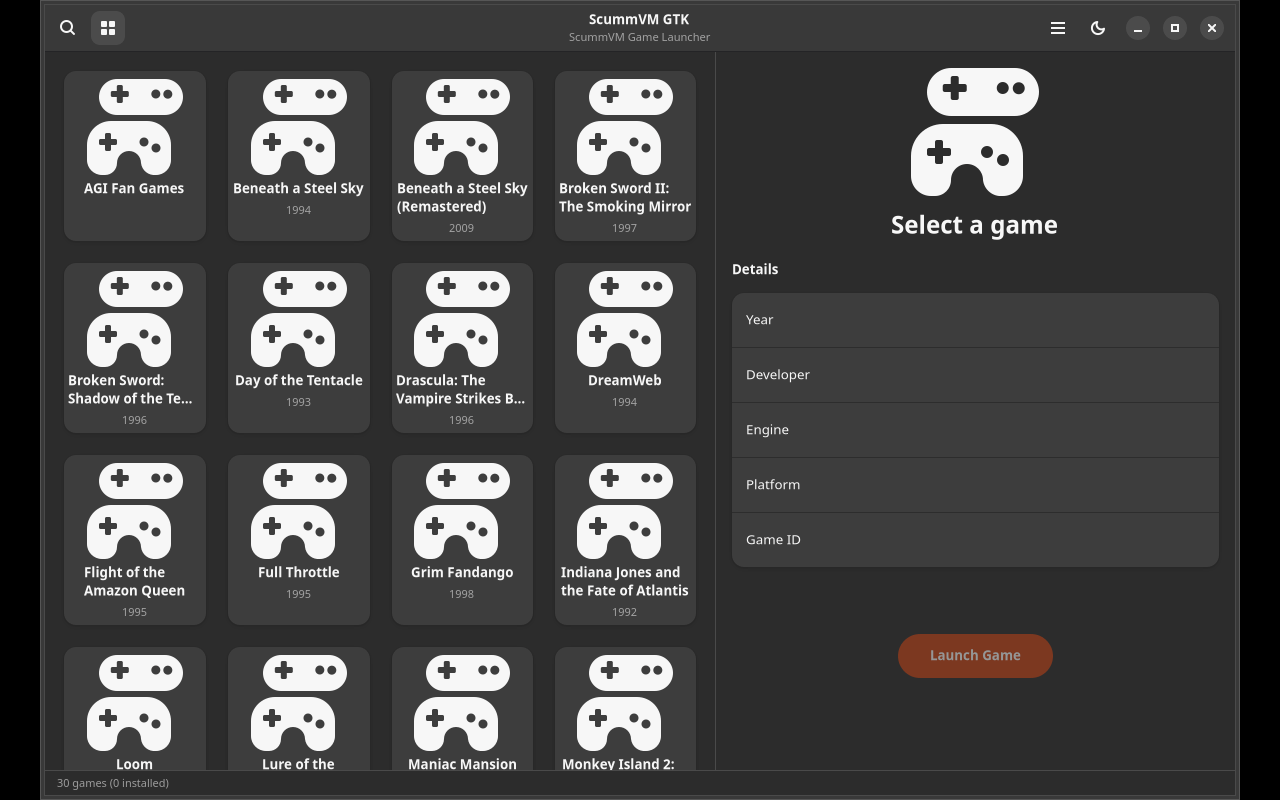Select Flight of the Amazon Queen icon
This screenshot has height=800, width=1280.
click(x=135, y=511)
